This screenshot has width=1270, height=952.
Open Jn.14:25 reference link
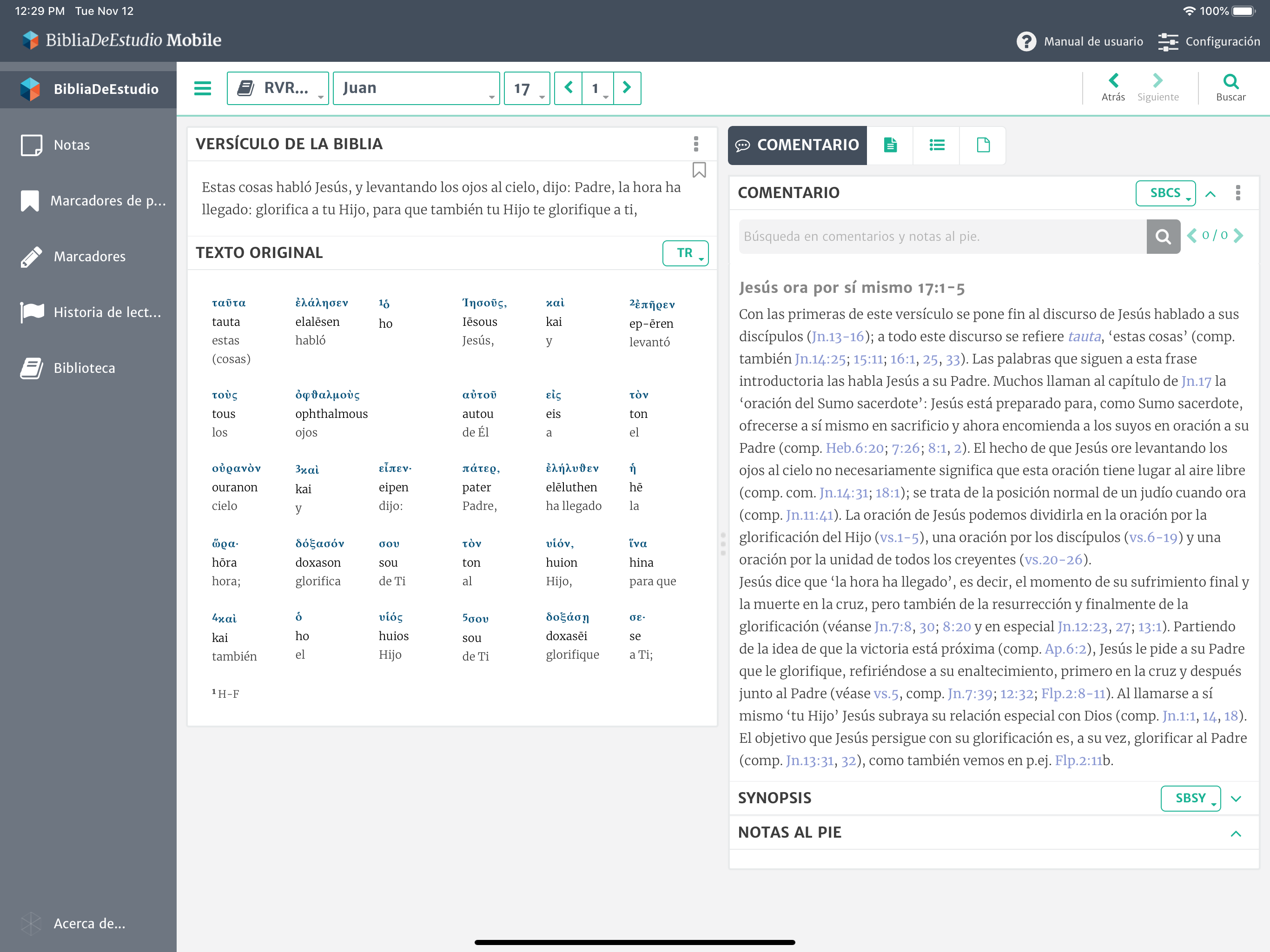point(820,359)
